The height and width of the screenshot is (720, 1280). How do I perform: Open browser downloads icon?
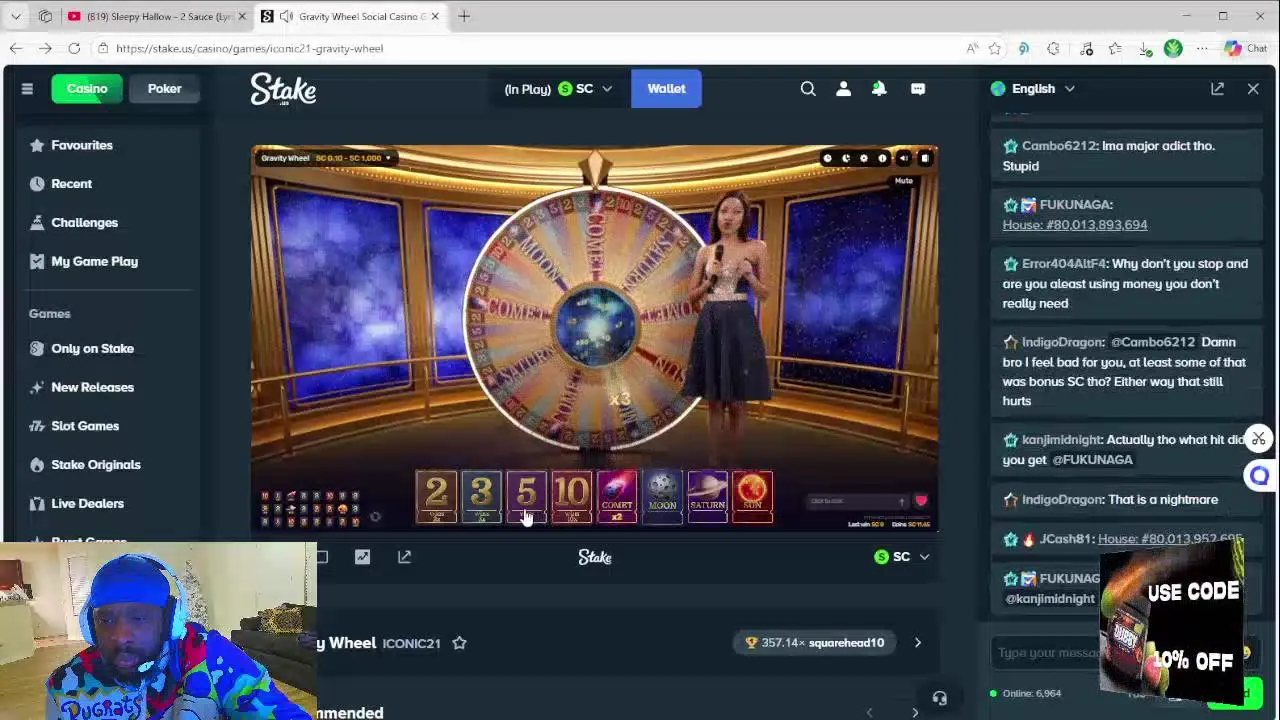point(1144,48)
